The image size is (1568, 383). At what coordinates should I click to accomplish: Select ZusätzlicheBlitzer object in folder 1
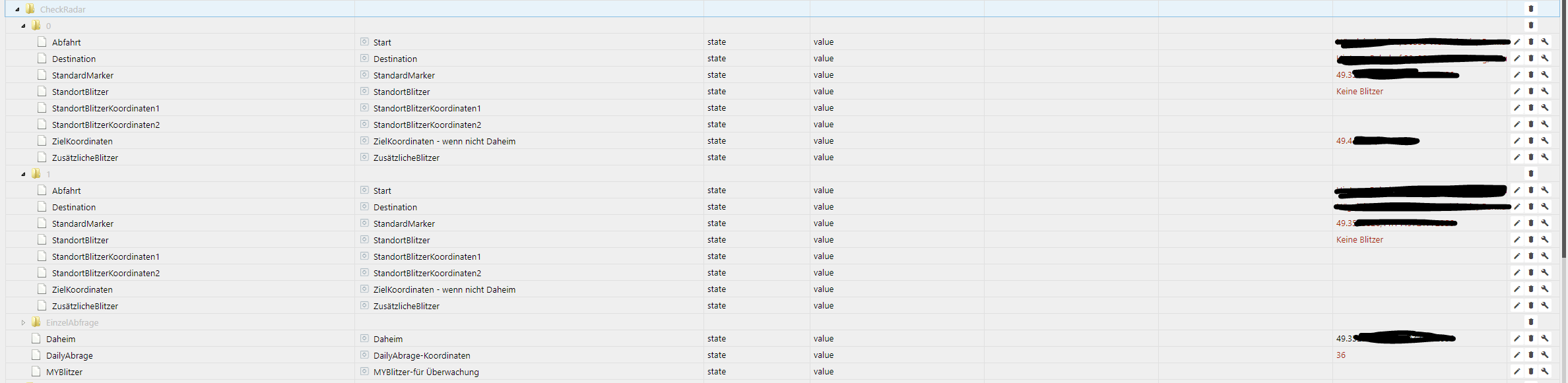pyautogui.click(x=85, y=306)
